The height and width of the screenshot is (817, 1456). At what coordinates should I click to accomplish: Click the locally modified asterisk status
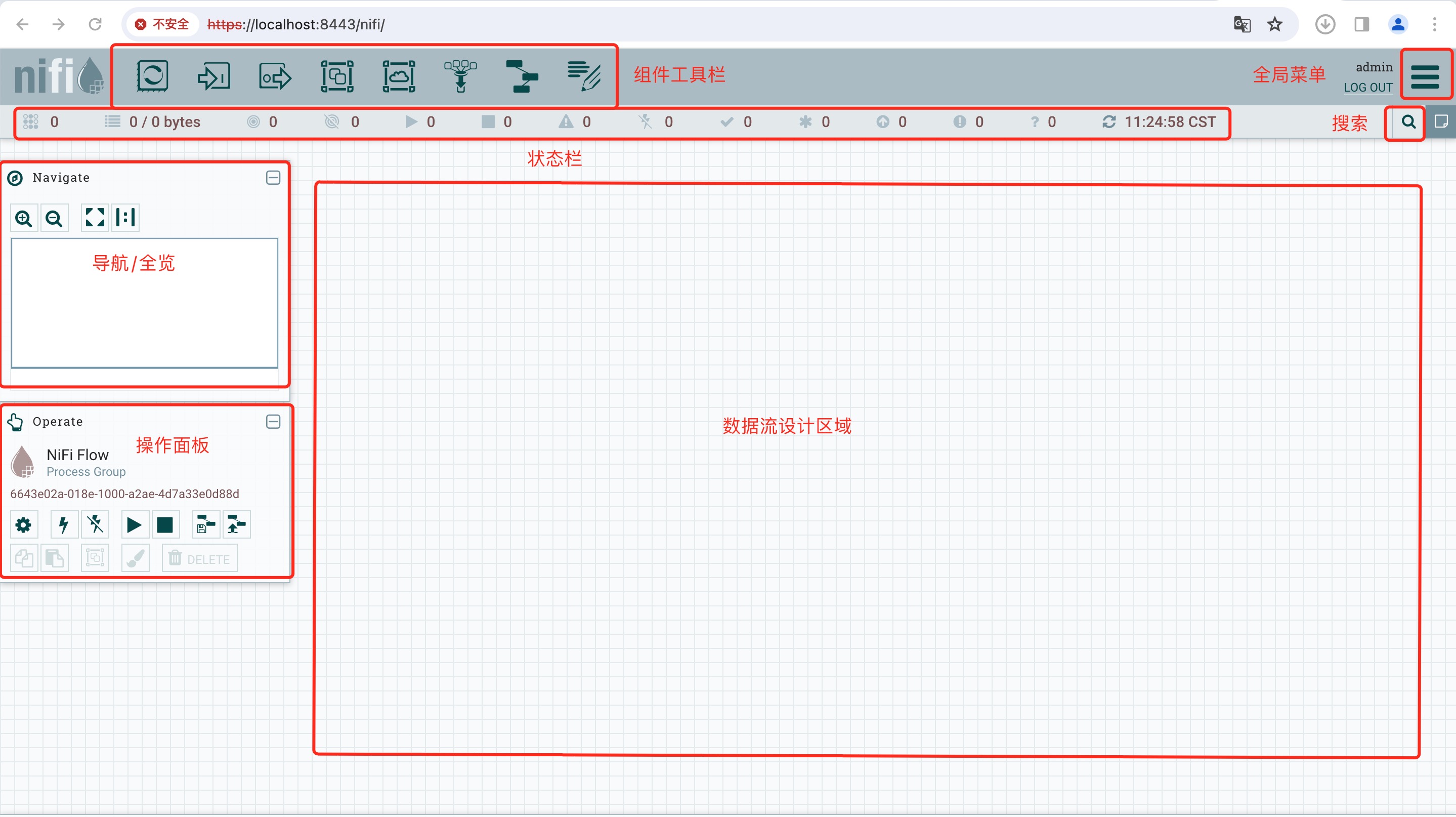805,121
